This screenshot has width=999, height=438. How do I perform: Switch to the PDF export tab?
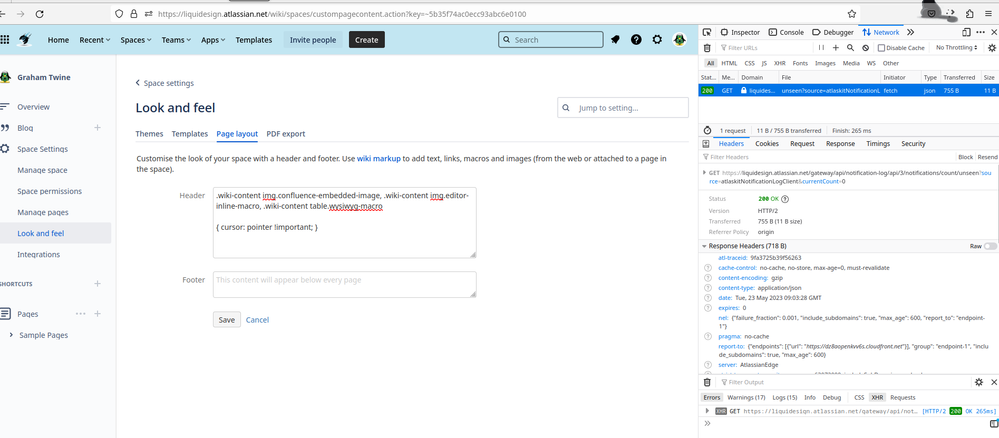click(285, 134)
